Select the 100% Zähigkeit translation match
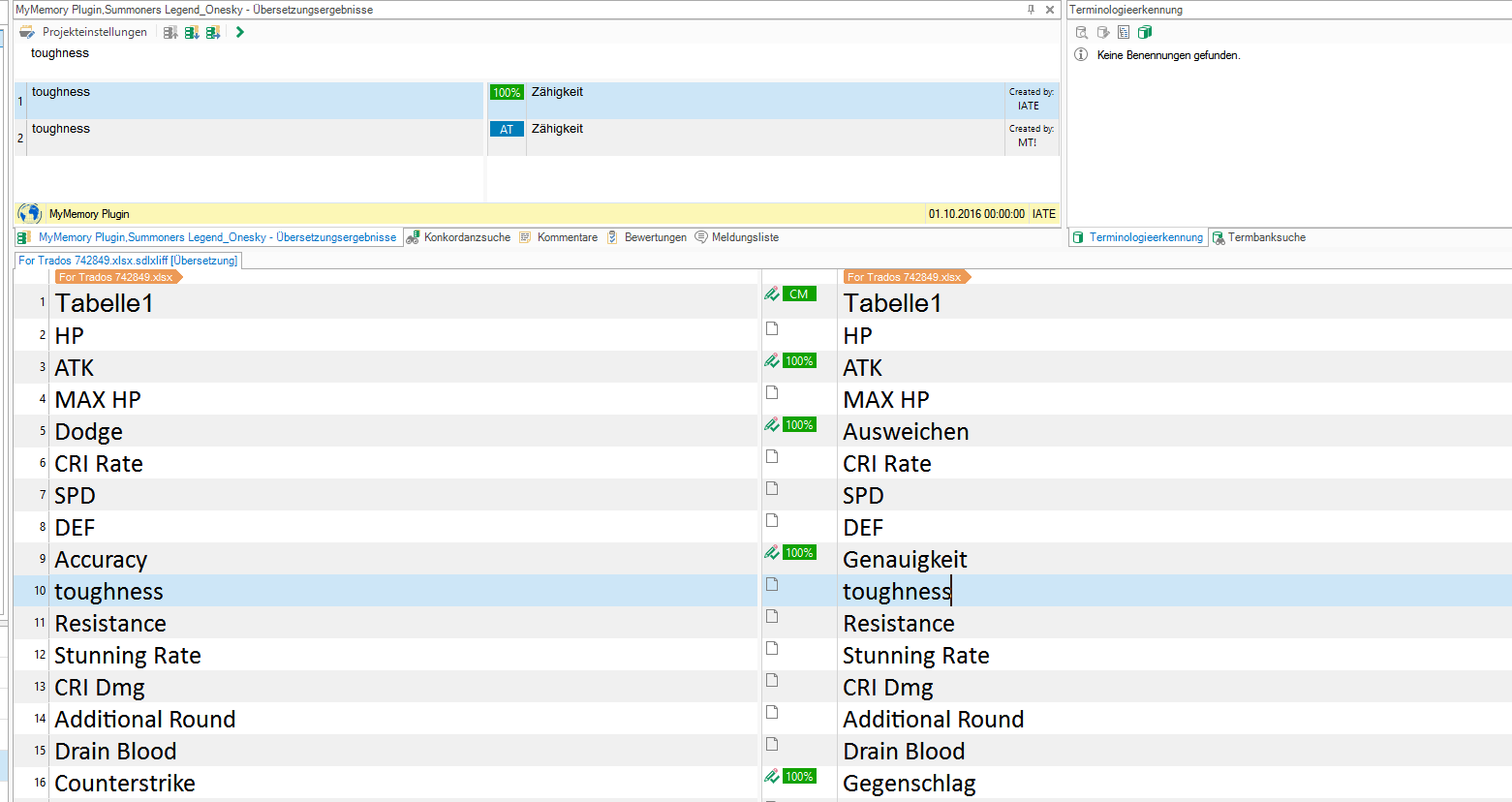 (x=557, y=93)
